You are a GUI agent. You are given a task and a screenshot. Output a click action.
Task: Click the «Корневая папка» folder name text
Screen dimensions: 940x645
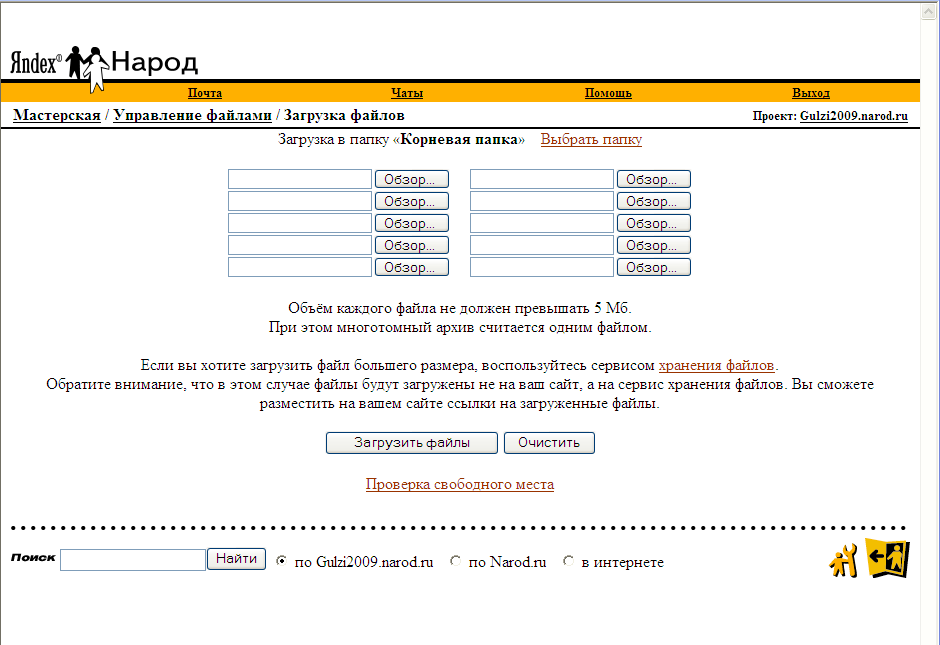[459, 139]
